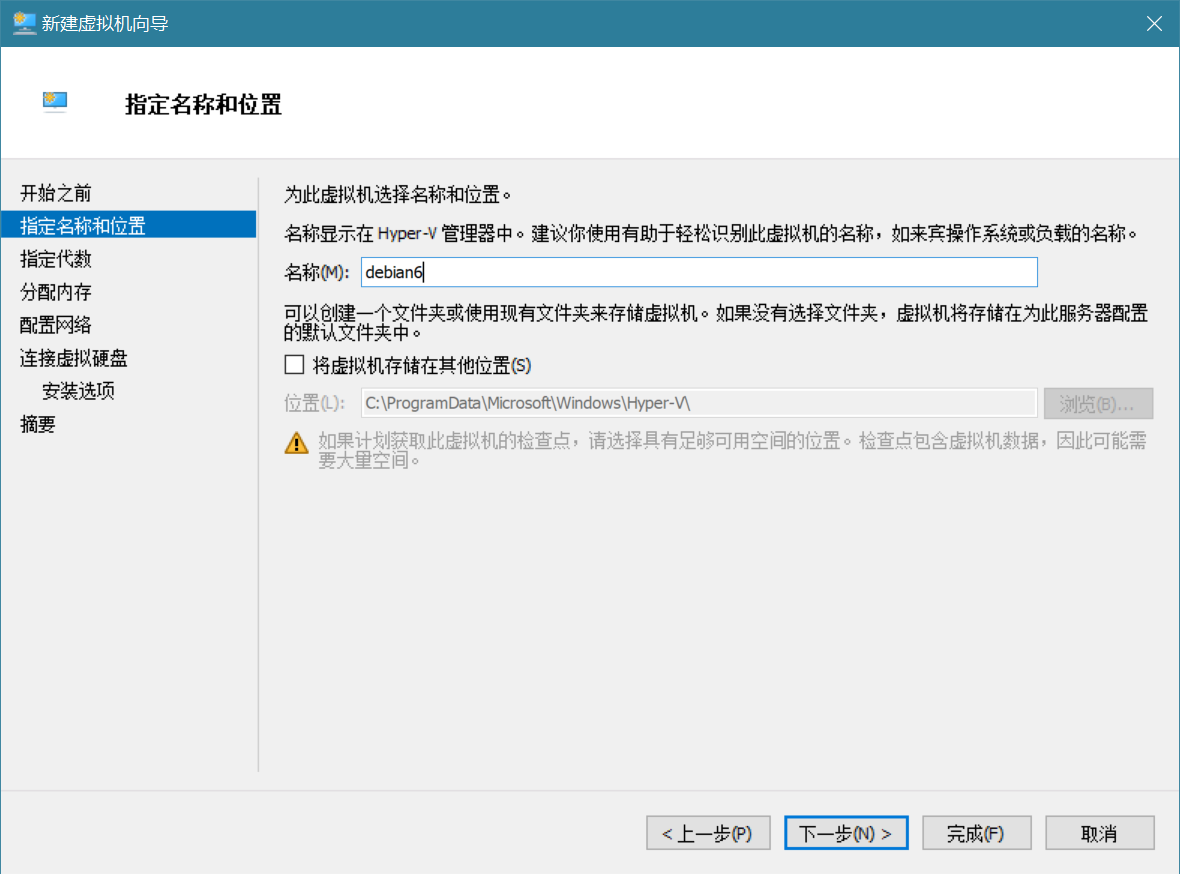Switch to the 配置网络 page
1180x874 pixels.
coord(56,325)
